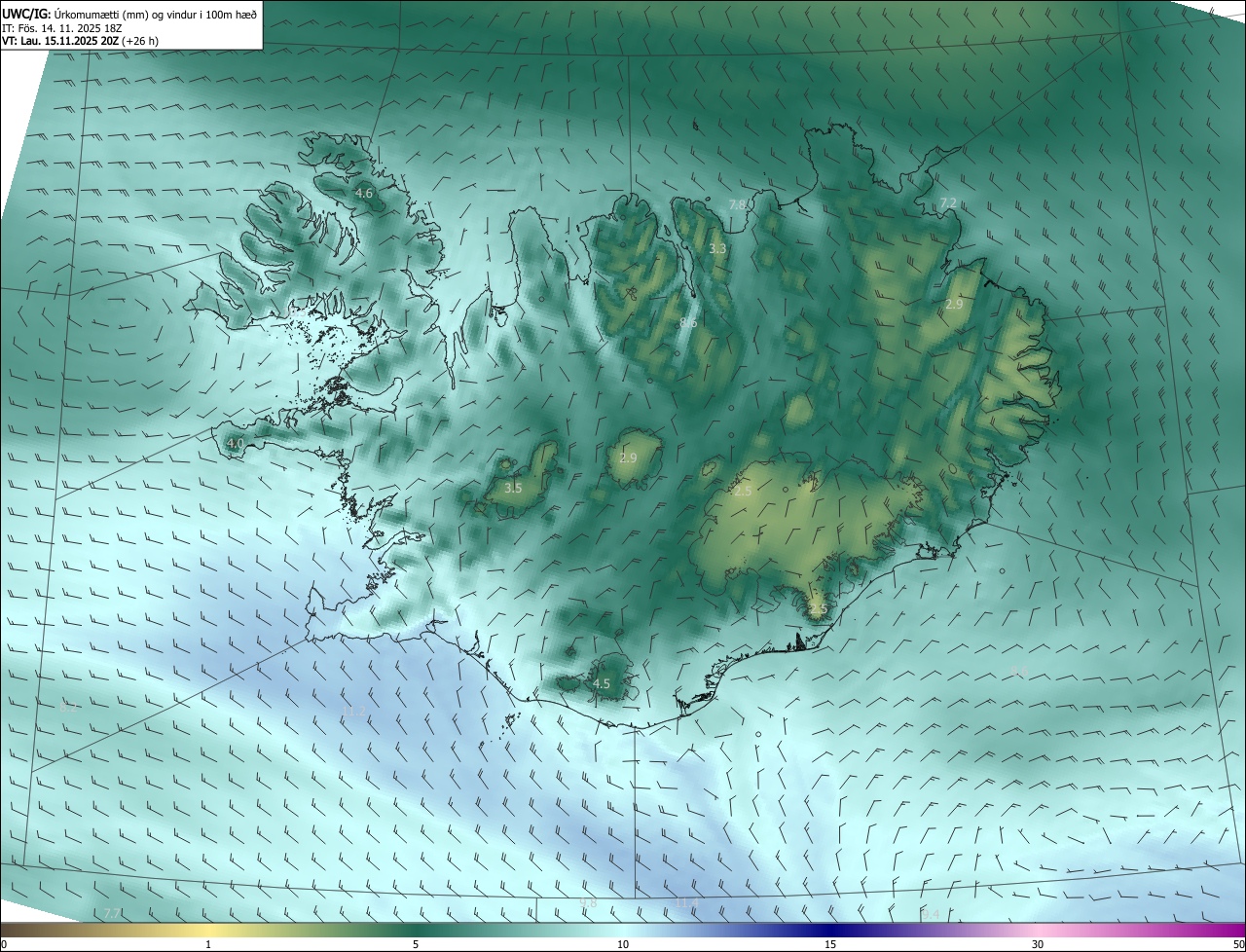Click the '3.5' value on Langjökull glacier

(513, 488)
